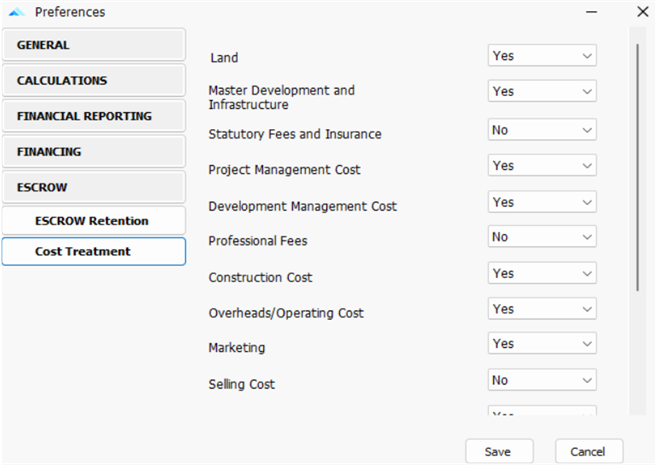655x465 pixels.
Task: Expand the Professional Fees dropdown
Action: click(x=542, y=238)
